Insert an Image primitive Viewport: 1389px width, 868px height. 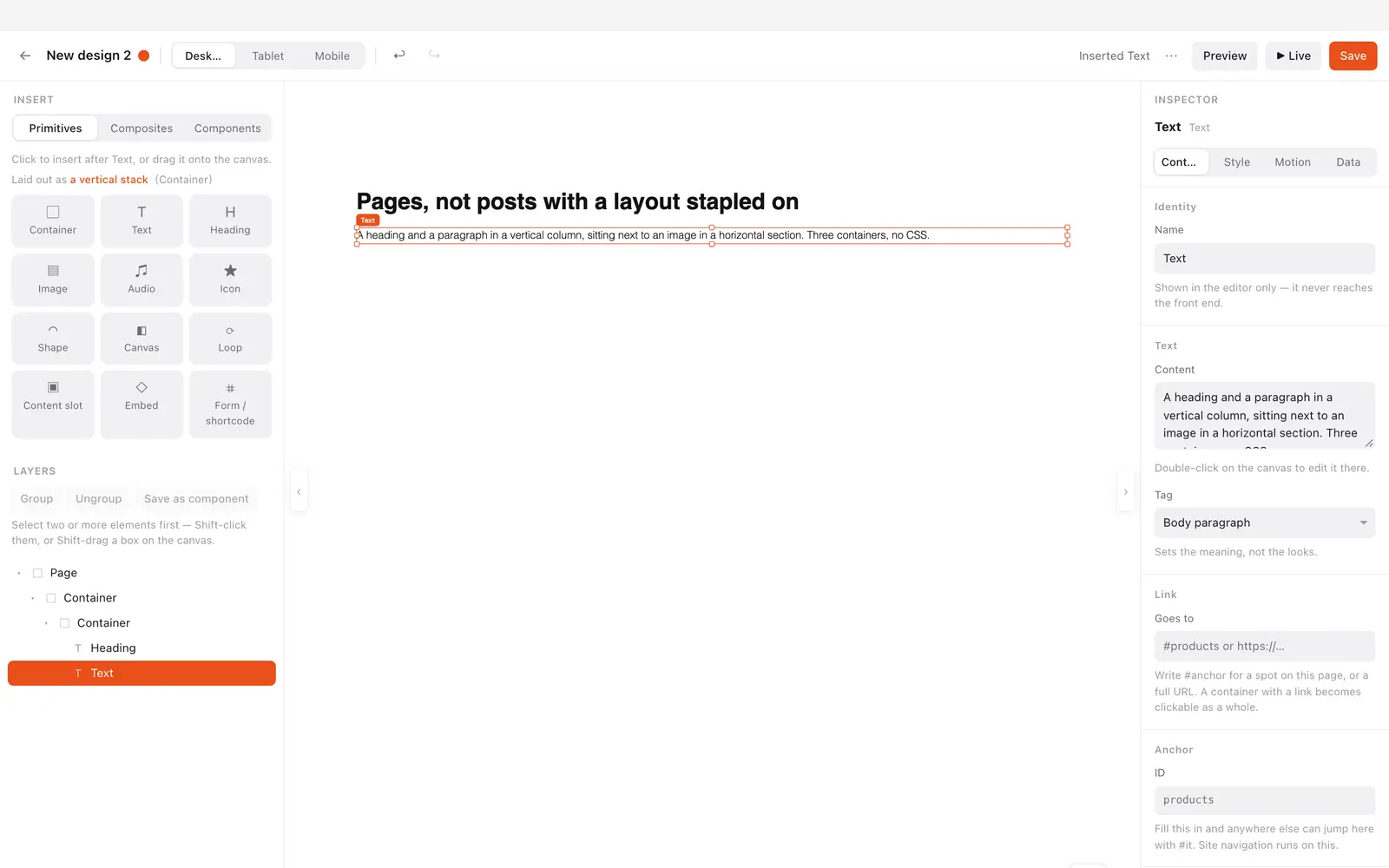pos(53,279)
